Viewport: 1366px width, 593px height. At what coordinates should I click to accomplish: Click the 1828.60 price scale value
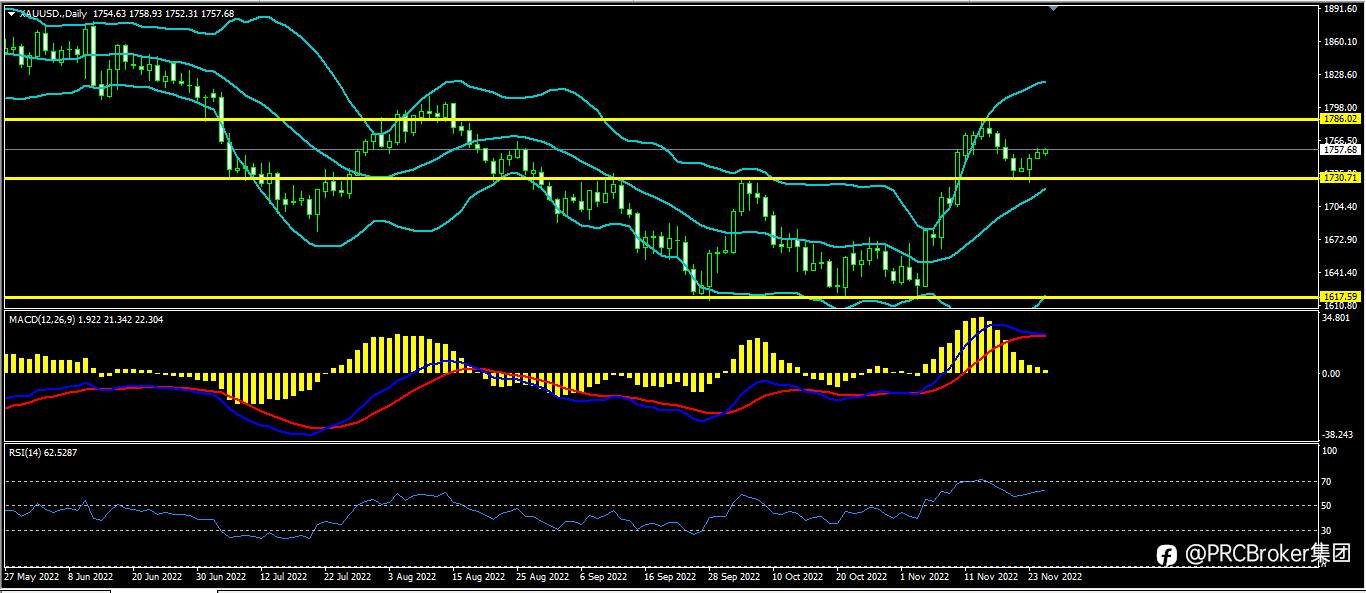click(x=1339, y=75)
